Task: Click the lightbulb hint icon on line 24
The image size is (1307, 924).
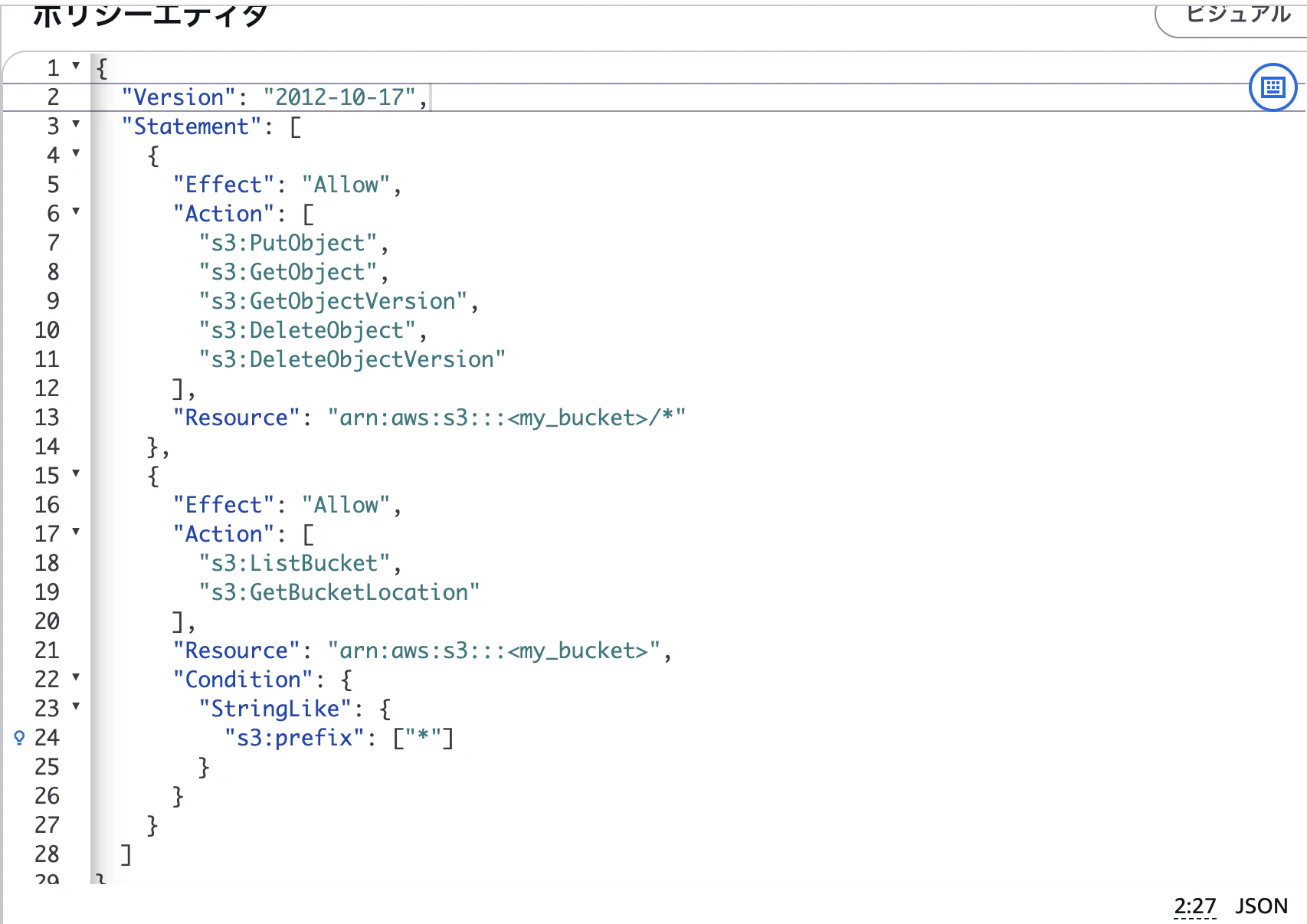Action: click(20, 738)
